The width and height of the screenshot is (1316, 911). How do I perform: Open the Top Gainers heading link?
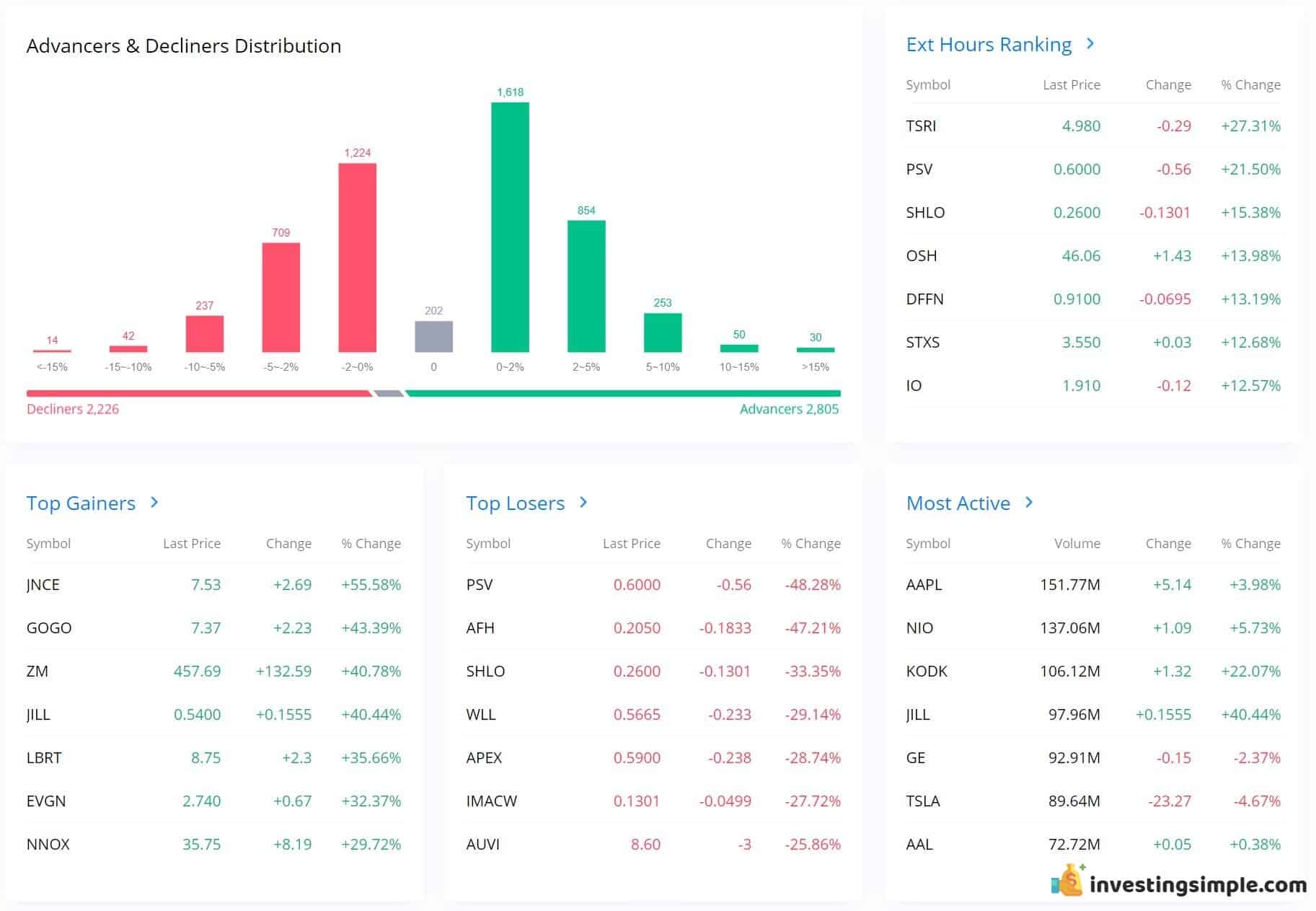pos(81,503)
